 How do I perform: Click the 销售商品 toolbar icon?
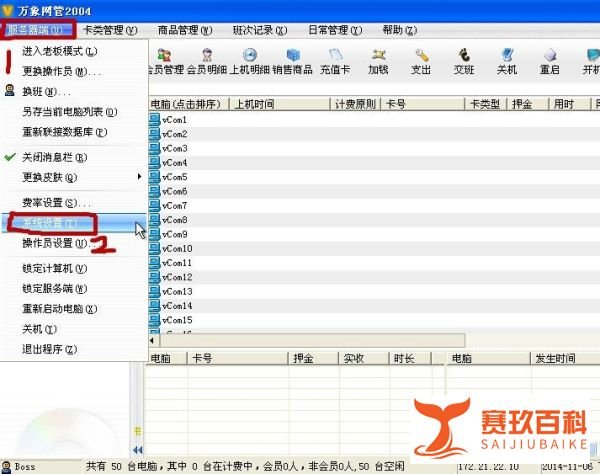click(293, 55)
